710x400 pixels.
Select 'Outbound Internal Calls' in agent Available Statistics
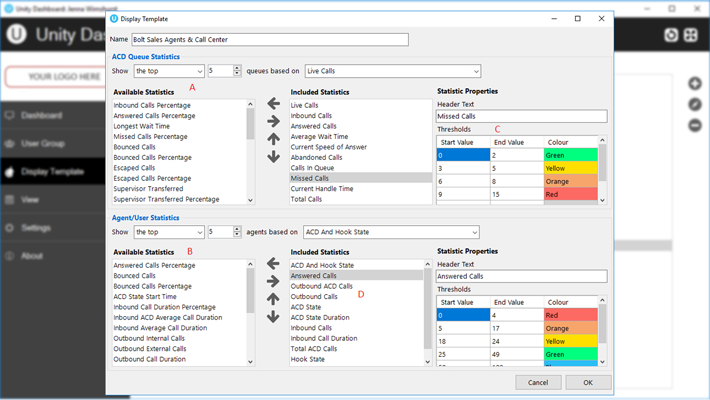pos(149,338)
